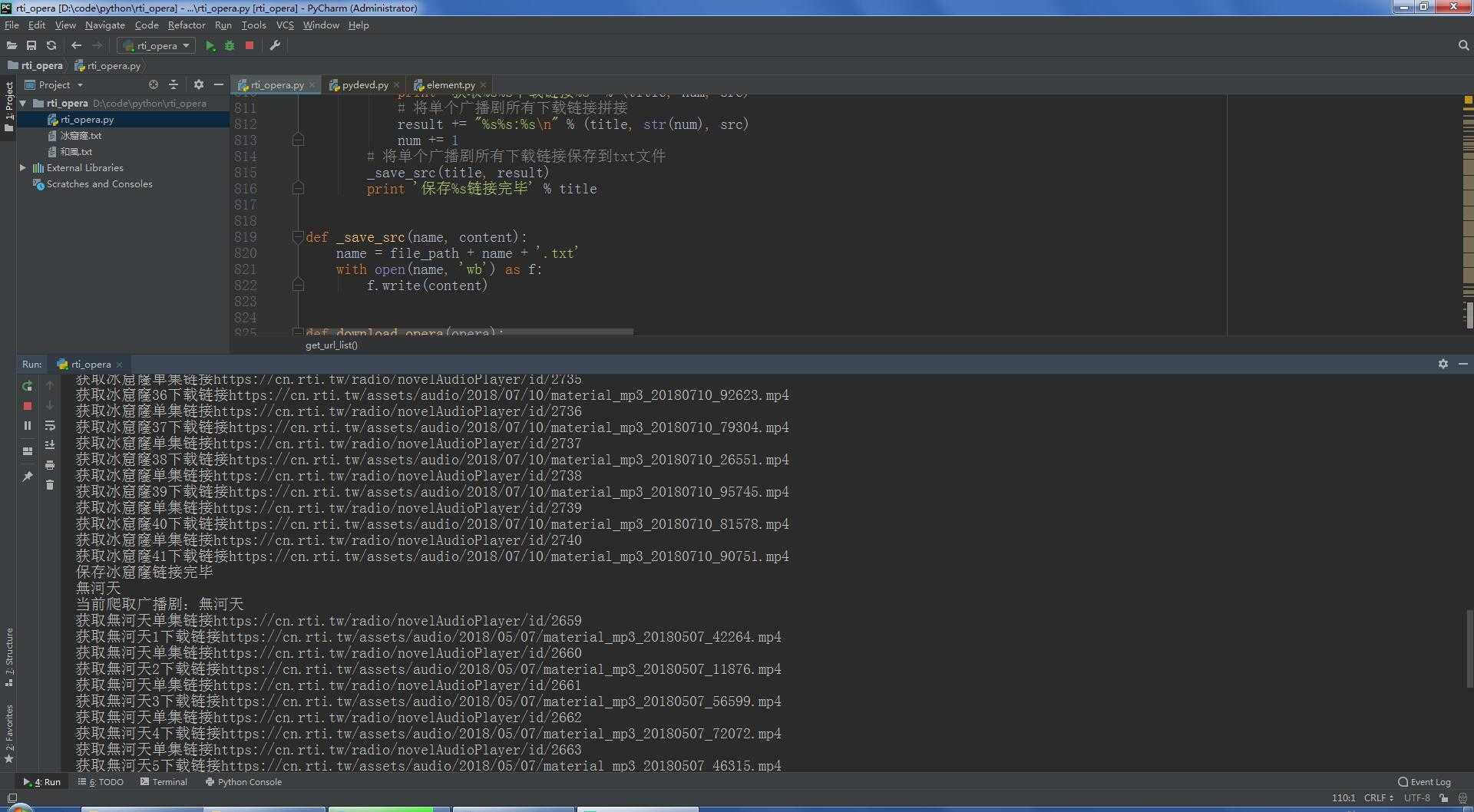Open the Refactor menu
The width and height of the screenshot is (1474, 812).
[187, 25]
